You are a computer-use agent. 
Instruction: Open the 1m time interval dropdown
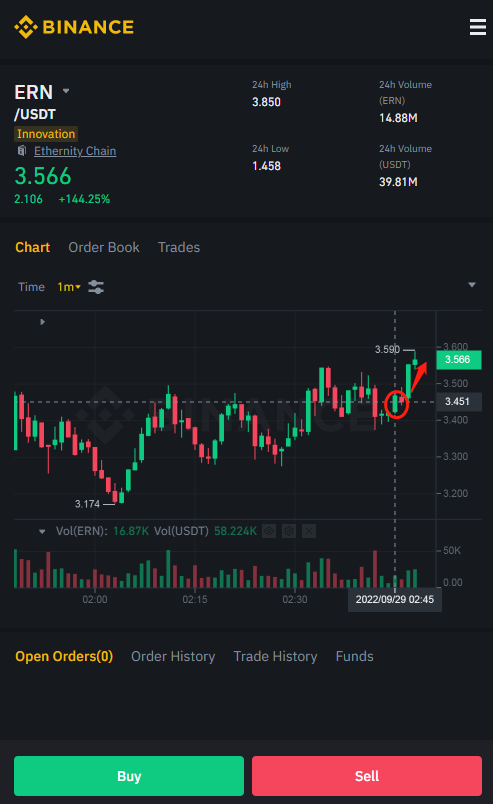69,287
